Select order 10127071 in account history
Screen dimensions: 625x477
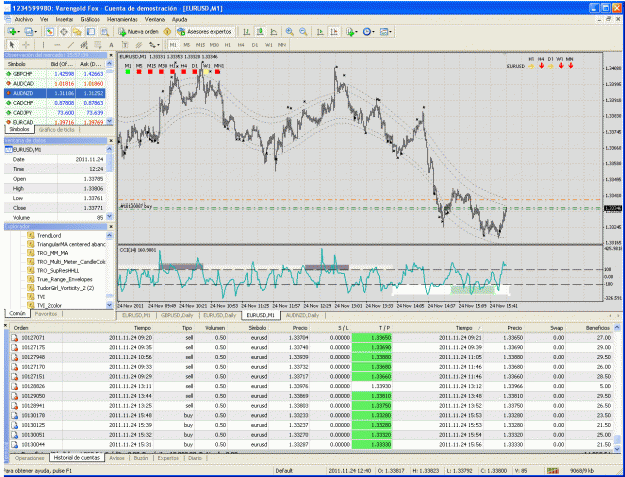[x=313, y=338]
